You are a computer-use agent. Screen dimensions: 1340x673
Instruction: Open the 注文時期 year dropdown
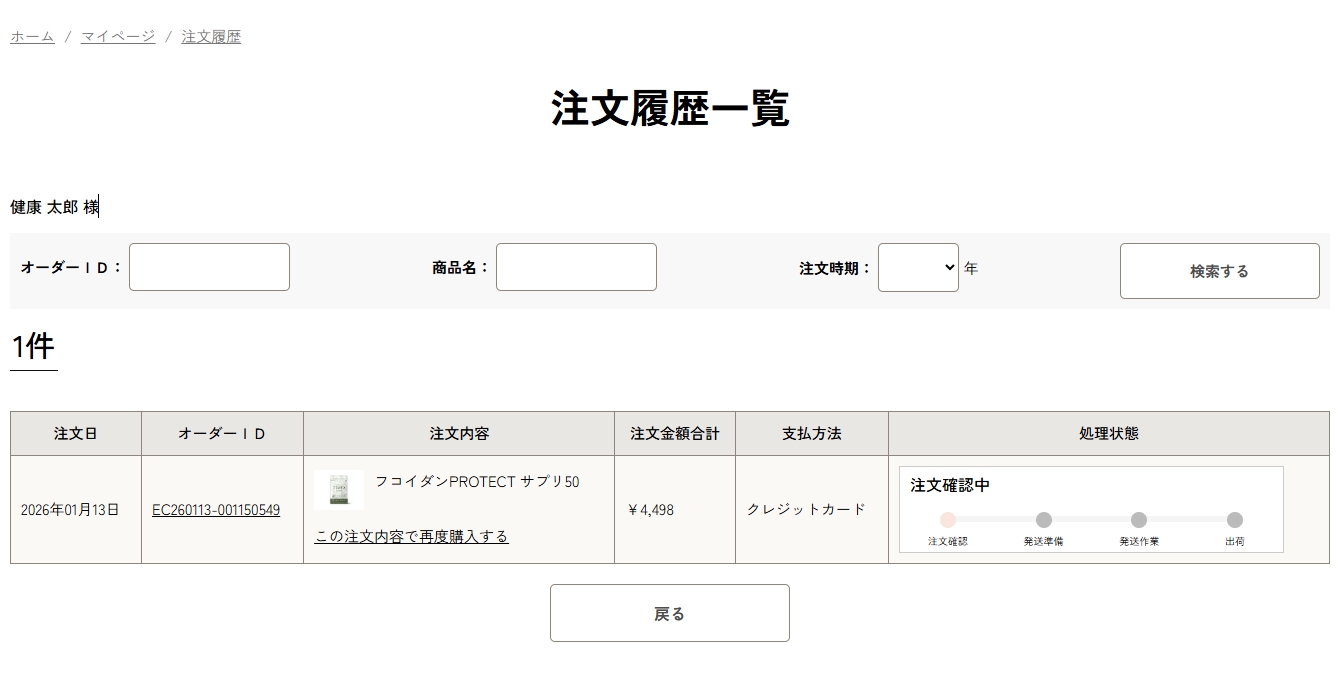[x=918, y=267]
